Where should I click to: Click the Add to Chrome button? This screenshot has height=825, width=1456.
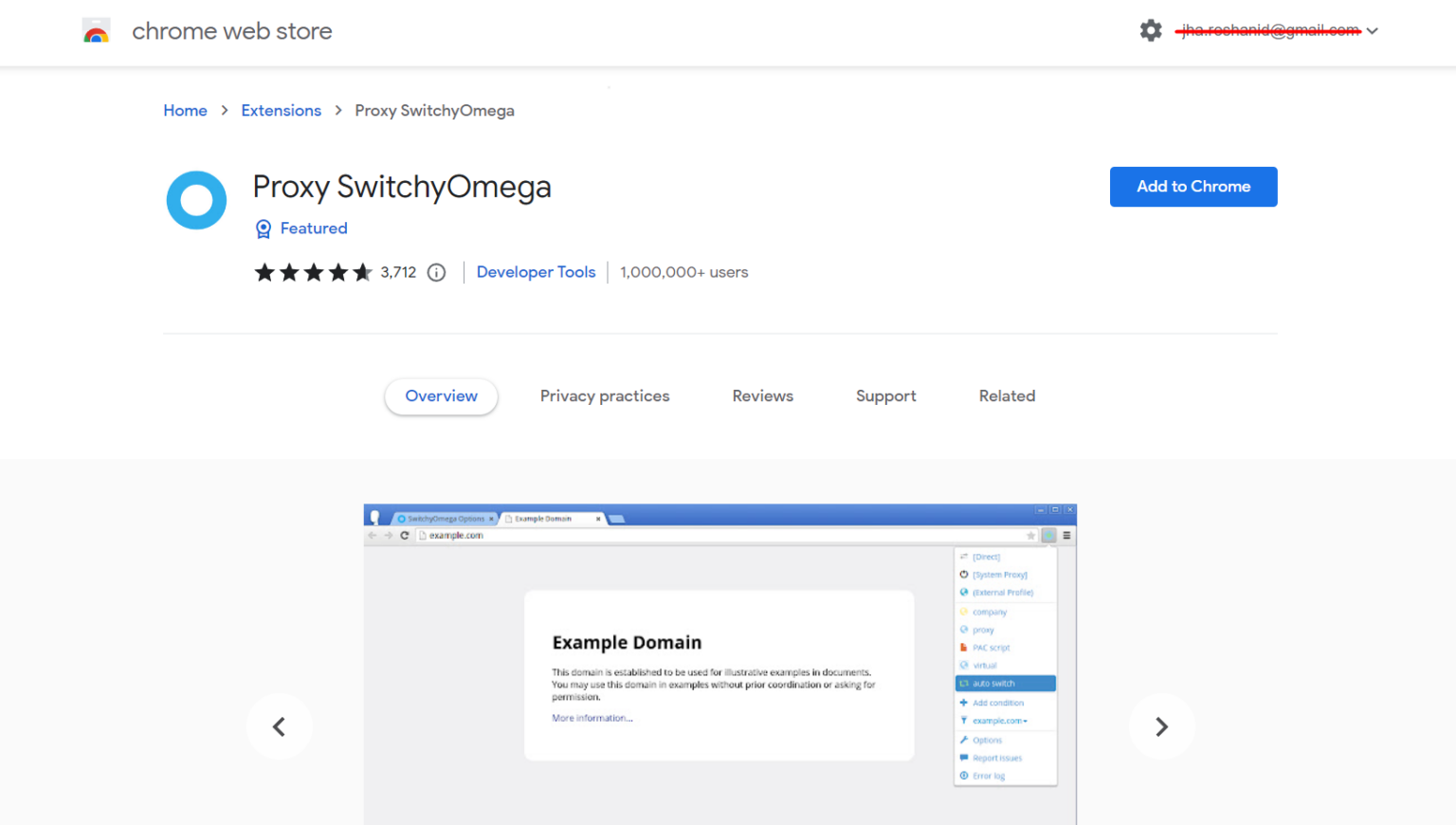tap(1193, 186)
